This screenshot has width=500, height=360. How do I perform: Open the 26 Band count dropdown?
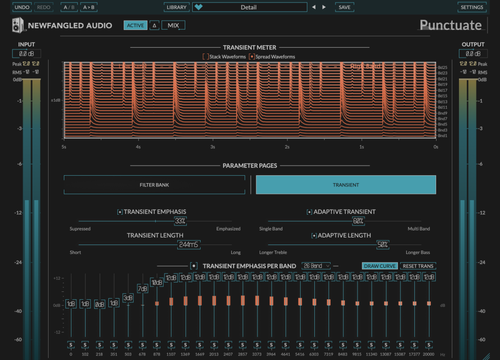pyautogui.click(x=316, y=266)
